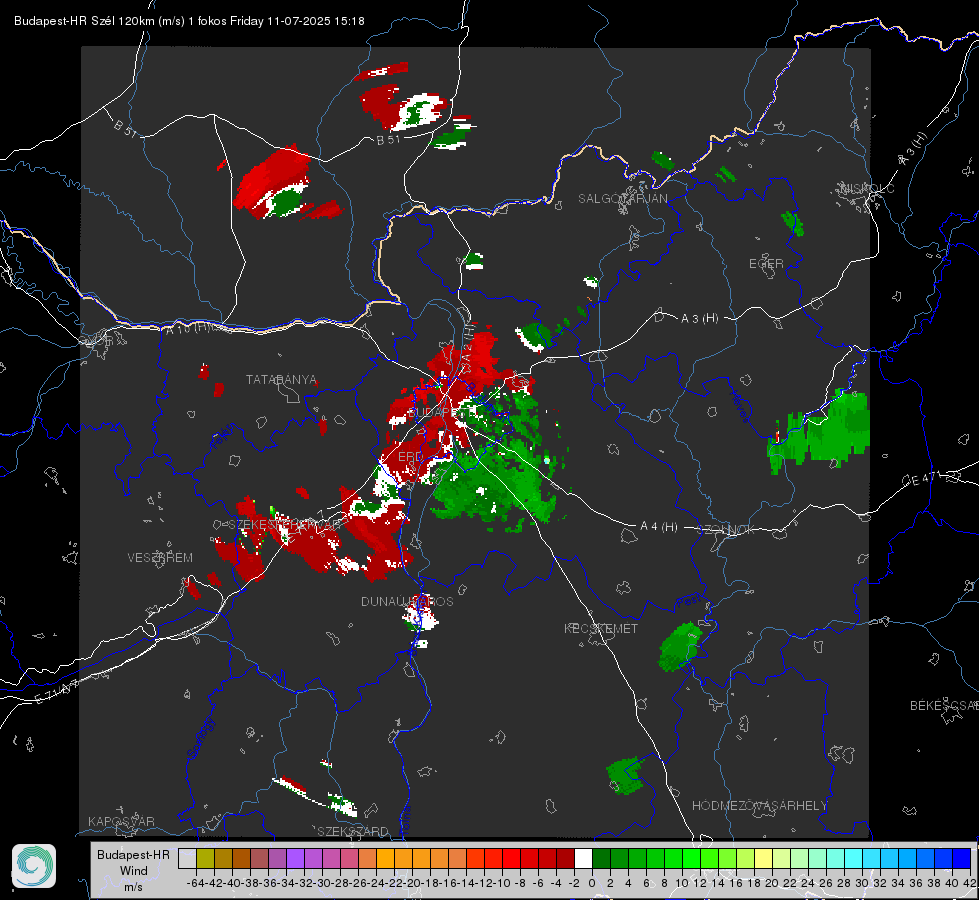Click the TATABÁNYA city label
Viewport: 979px width, 900px height.
[x=281, y=380]
